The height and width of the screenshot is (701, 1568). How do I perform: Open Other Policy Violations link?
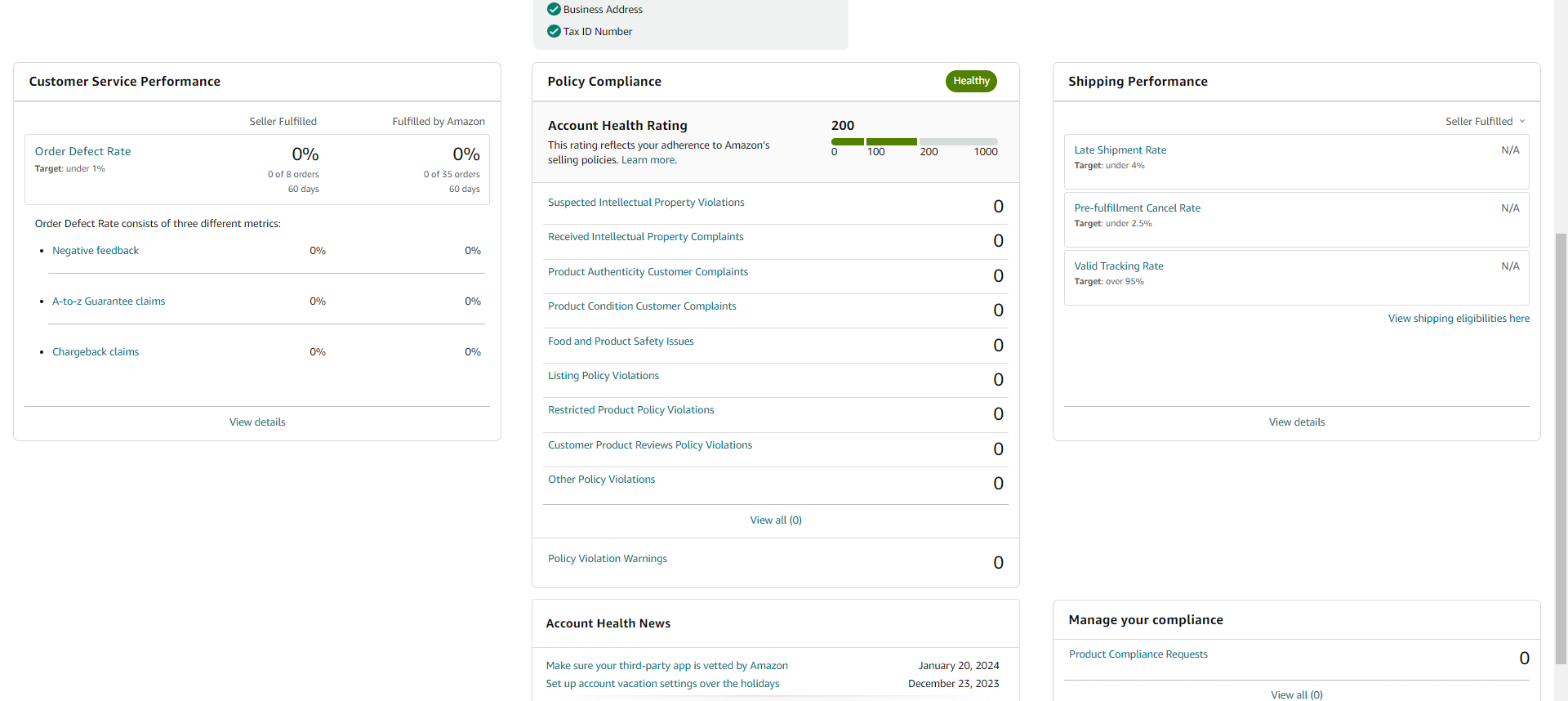[x=601, y=480]
